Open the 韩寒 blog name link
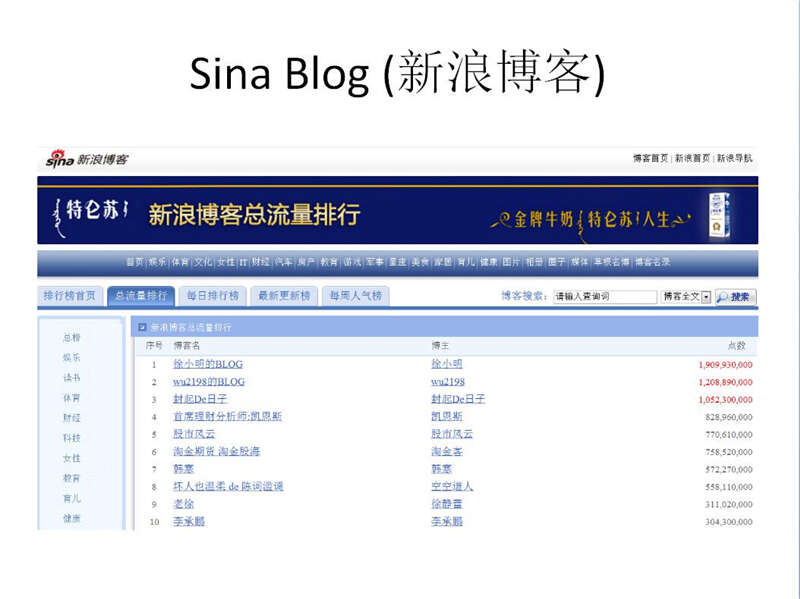 click(x=184, y=469)
